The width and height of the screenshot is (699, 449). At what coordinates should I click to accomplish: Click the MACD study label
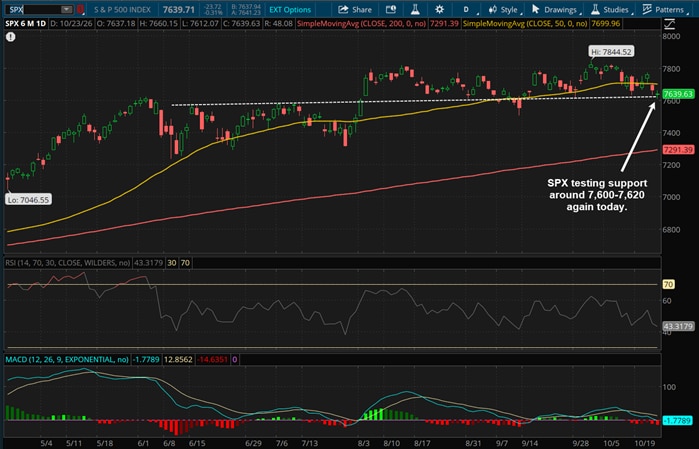[67, 359]
